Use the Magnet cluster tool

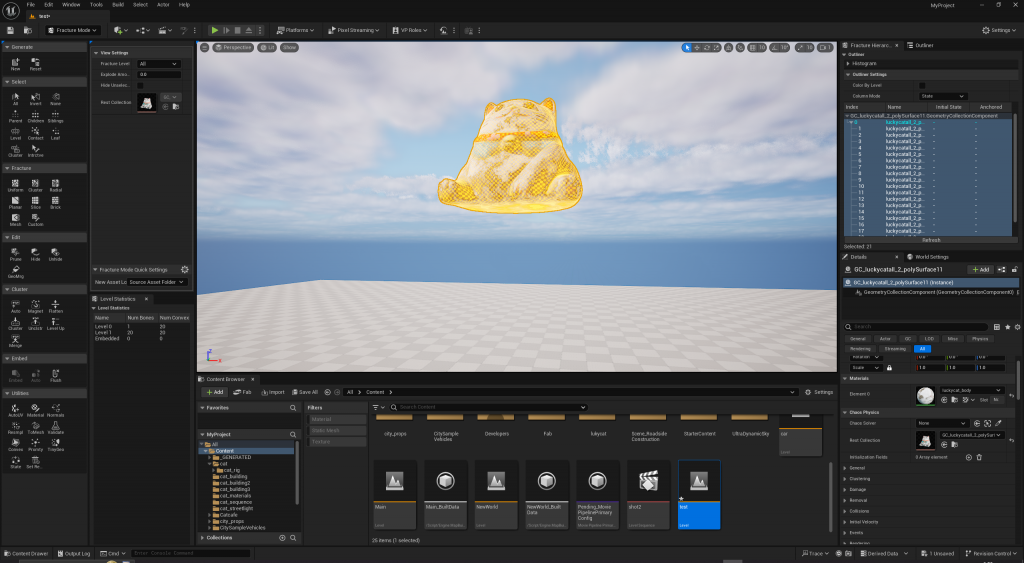coord(35,306)
